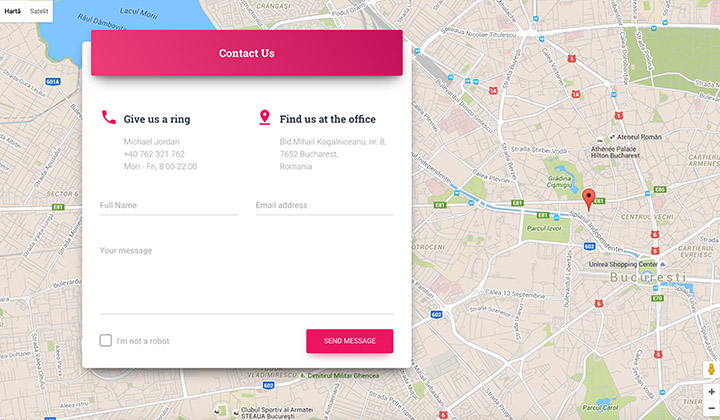Image resolution: width=720 pixels, height=420 pixels.
Task: Drop the Street View pegman
Action: tap(711, 370)
